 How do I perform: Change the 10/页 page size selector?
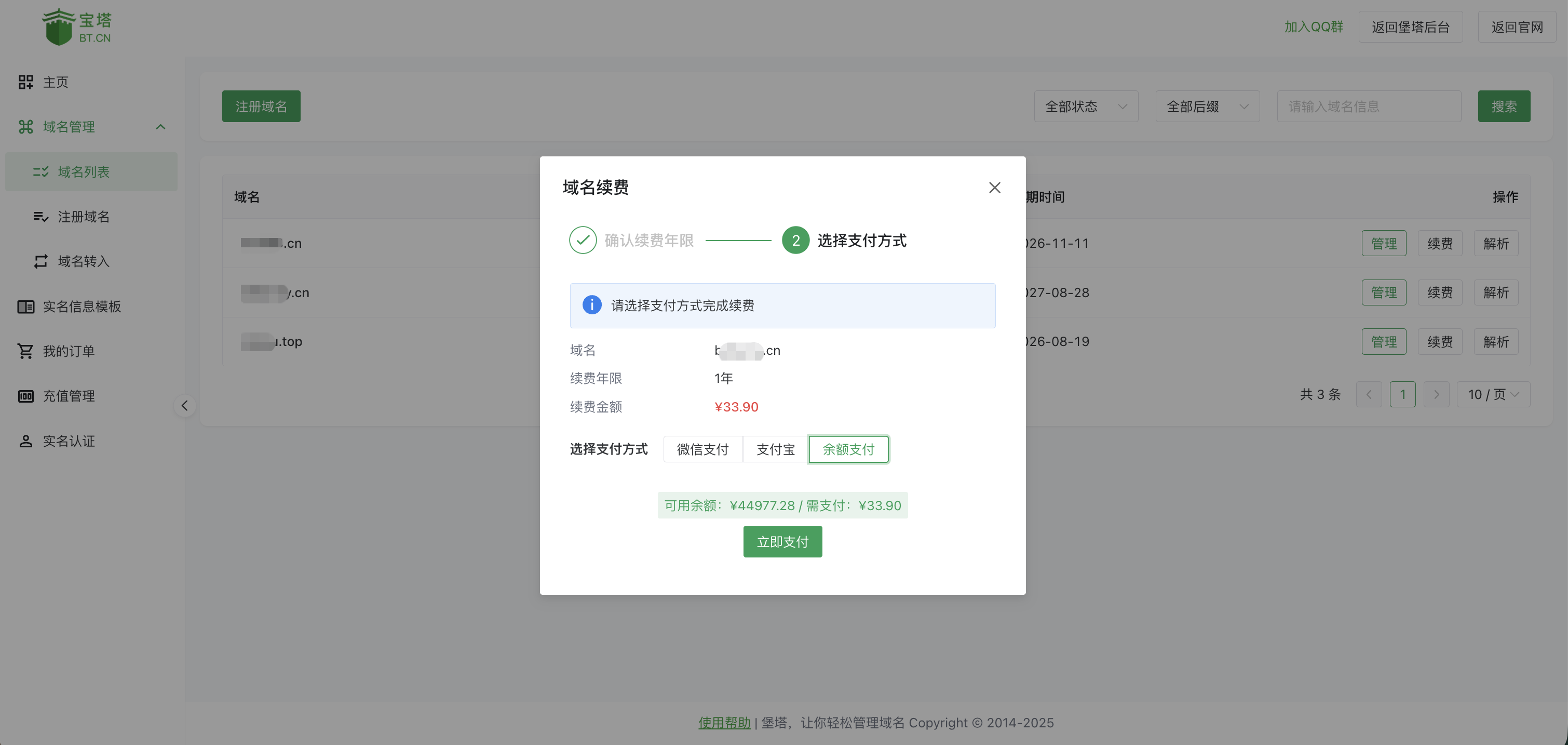[1493, 394]
